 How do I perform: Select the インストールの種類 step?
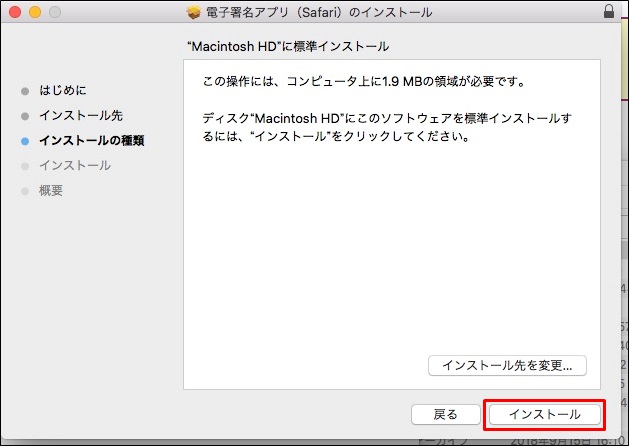pos(92,140)
